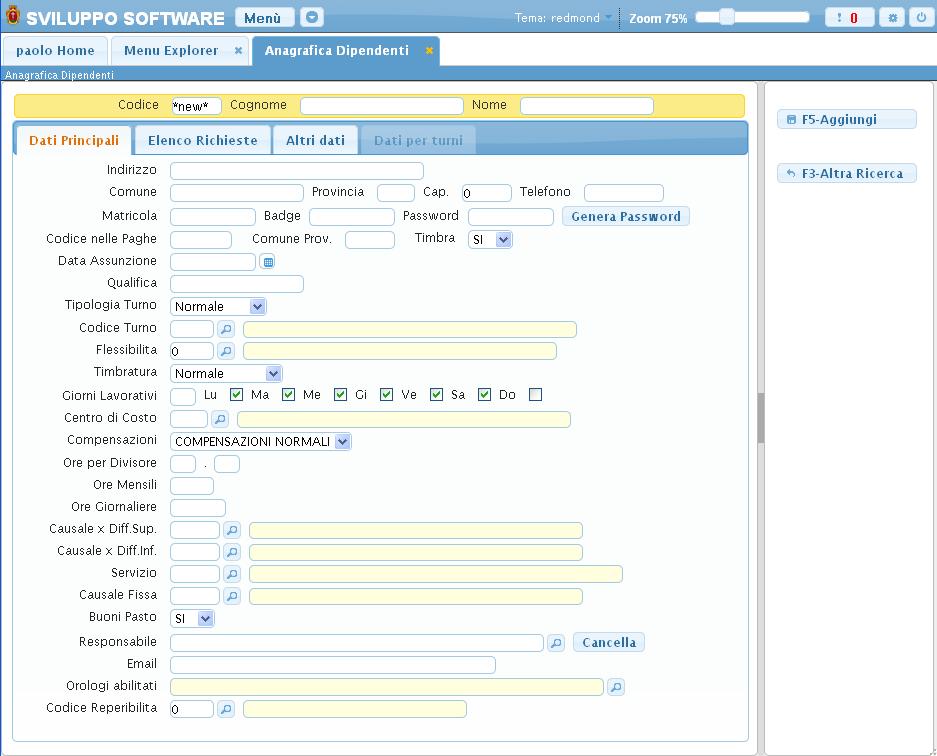Click the magnifier icon next to Responsabile
Viewport: 937px width, 756px height.
[556, 643]
